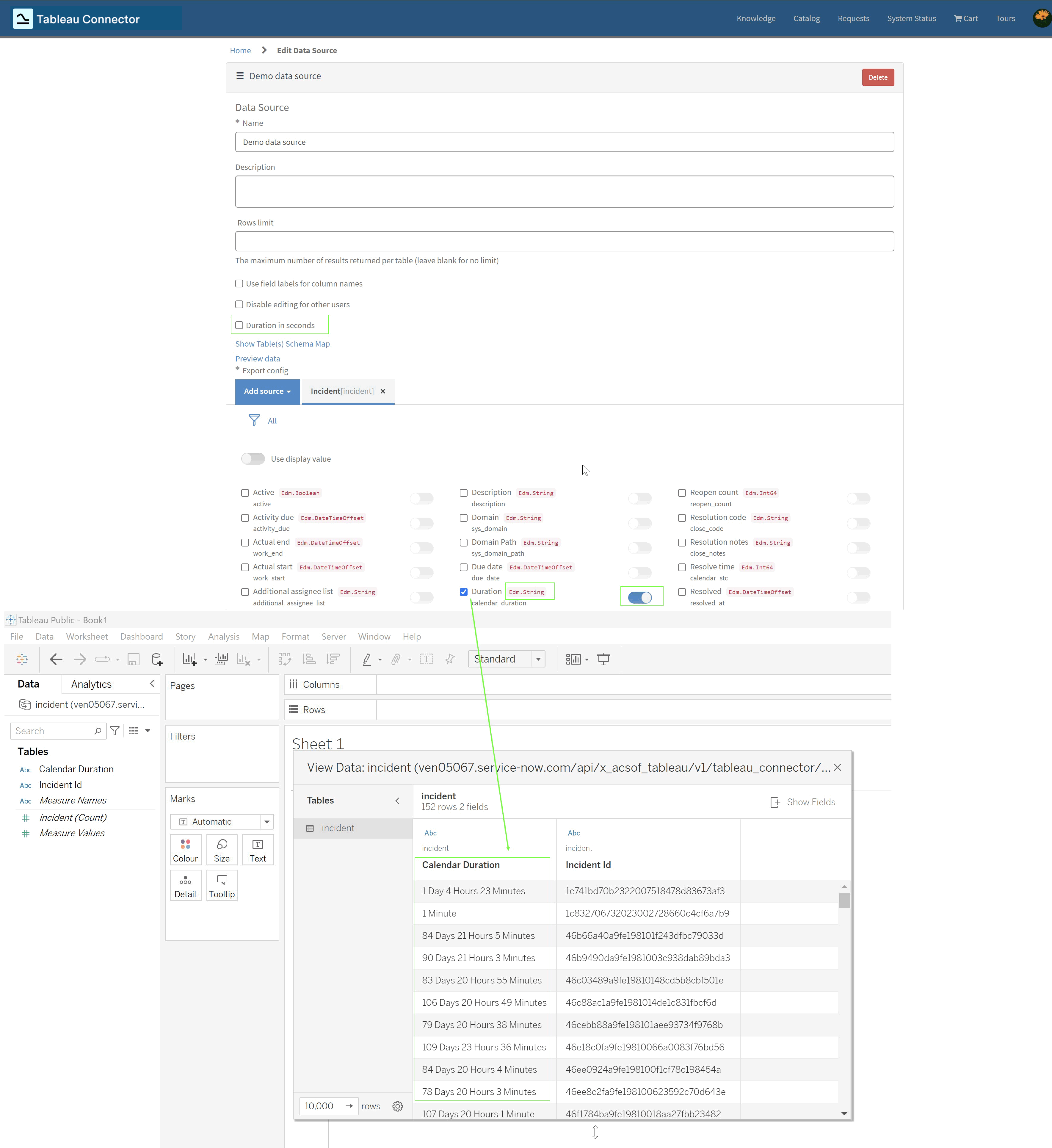The height and width of the screenshot is (1148, 1052).
Task: Turn off the Duration field toggle
Action: click(x=642, y=597)
